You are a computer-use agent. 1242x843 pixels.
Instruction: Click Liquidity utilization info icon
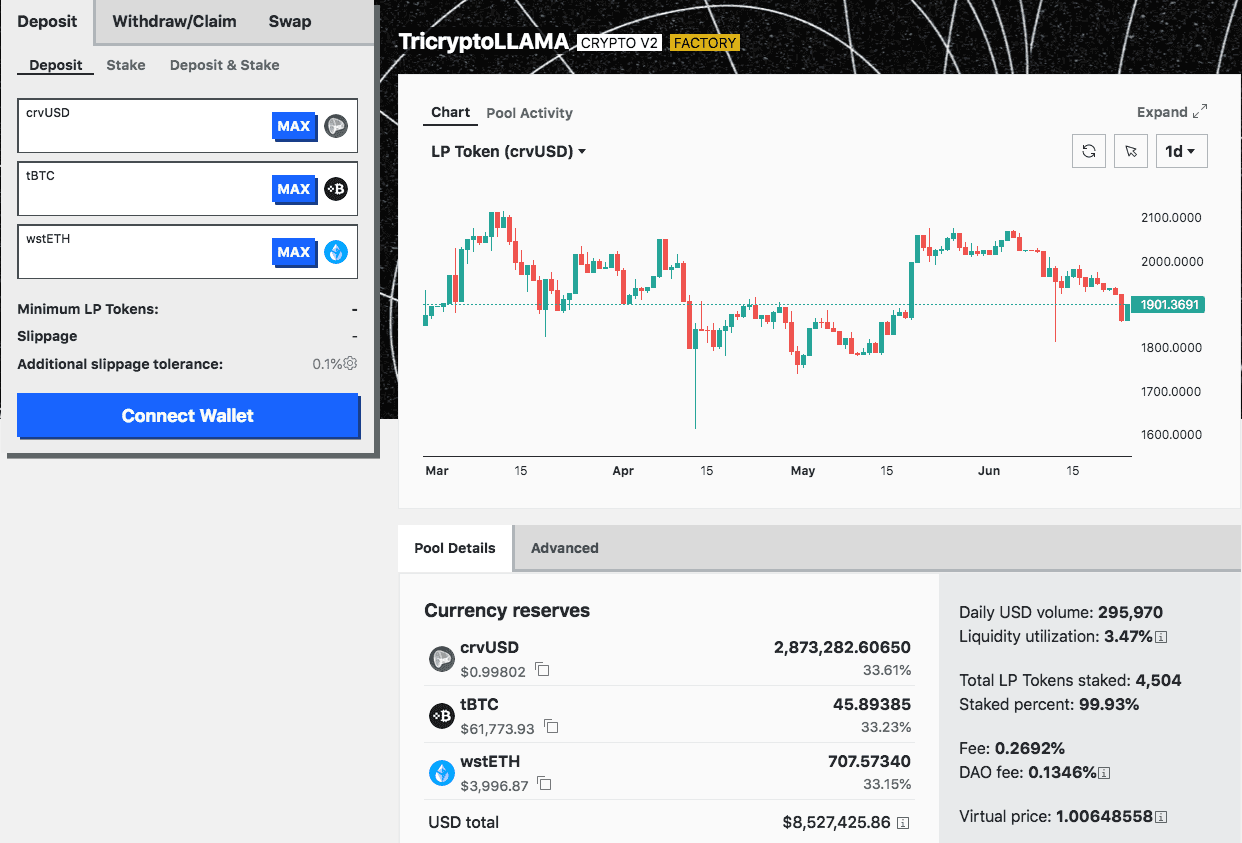point(1162,637)
